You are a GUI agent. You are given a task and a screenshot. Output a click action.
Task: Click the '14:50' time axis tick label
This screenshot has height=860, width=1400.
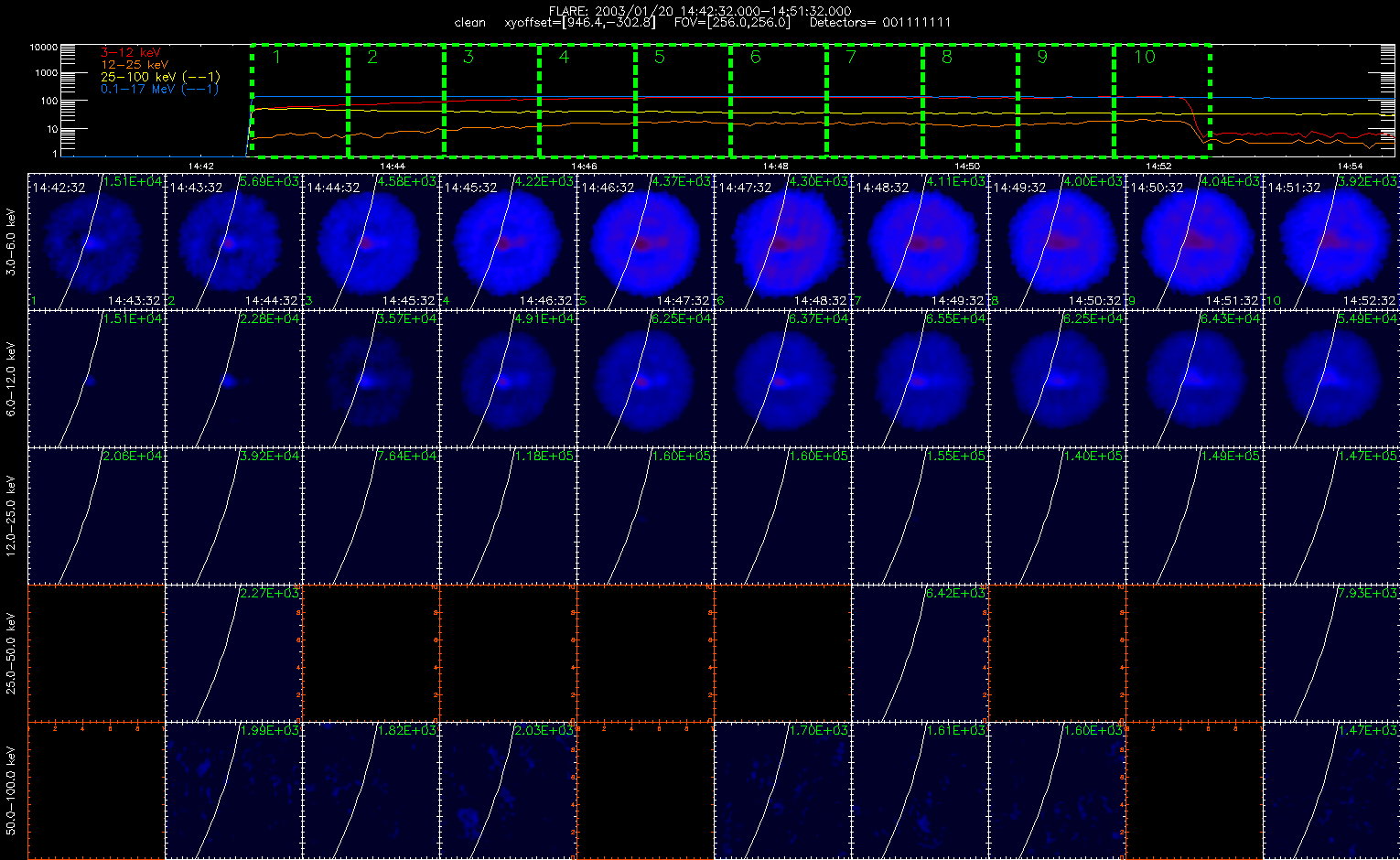967,166
